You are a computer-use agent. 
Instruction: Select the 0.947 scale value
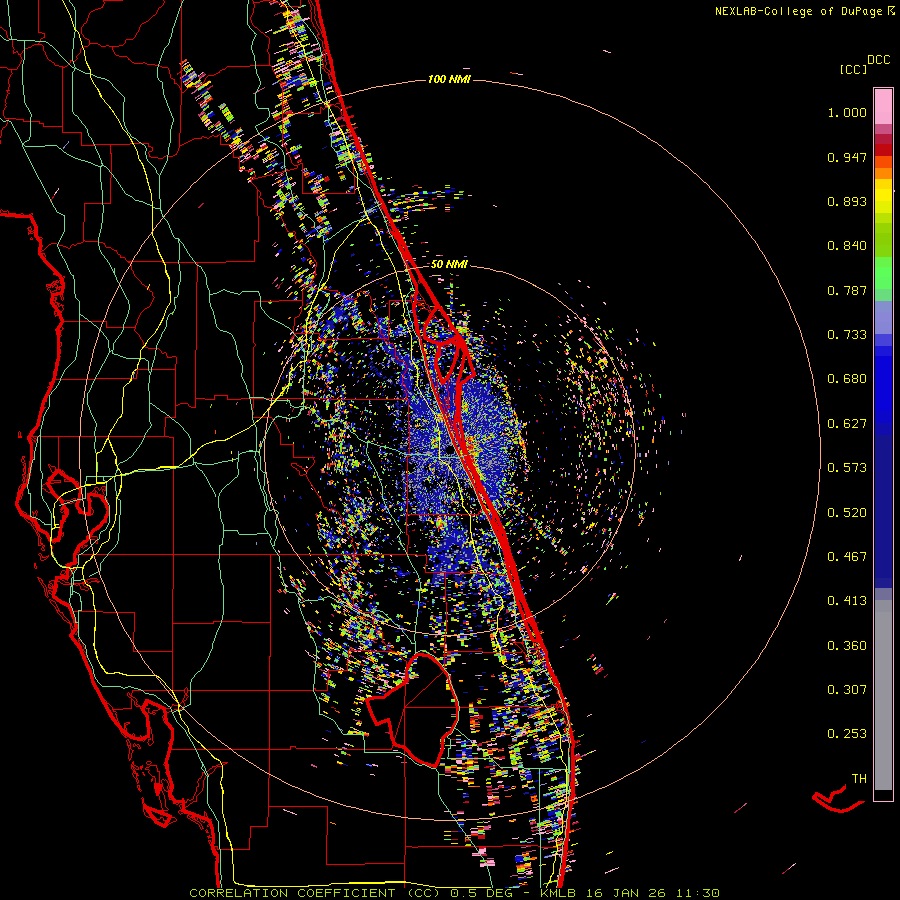[x=847, y=157]
